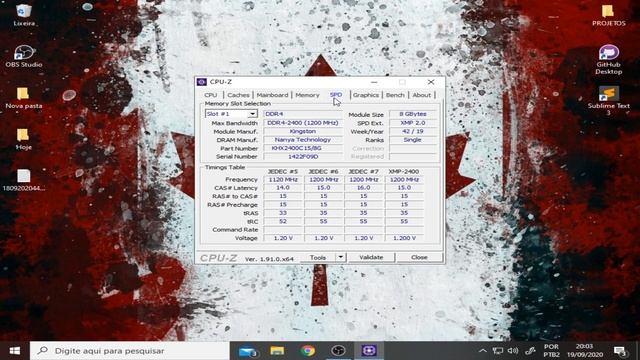Open File Explorer from taskbar

[x=277, y=351]
